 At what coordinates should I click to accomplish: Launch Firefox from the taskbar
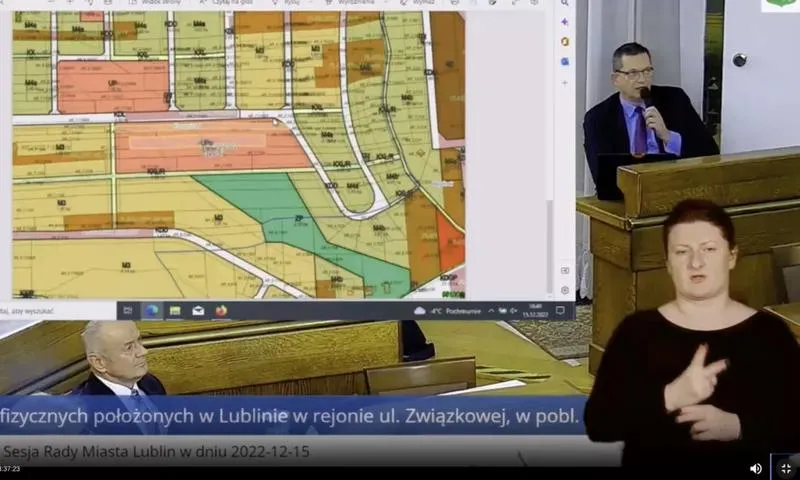(x=221, y=311)
